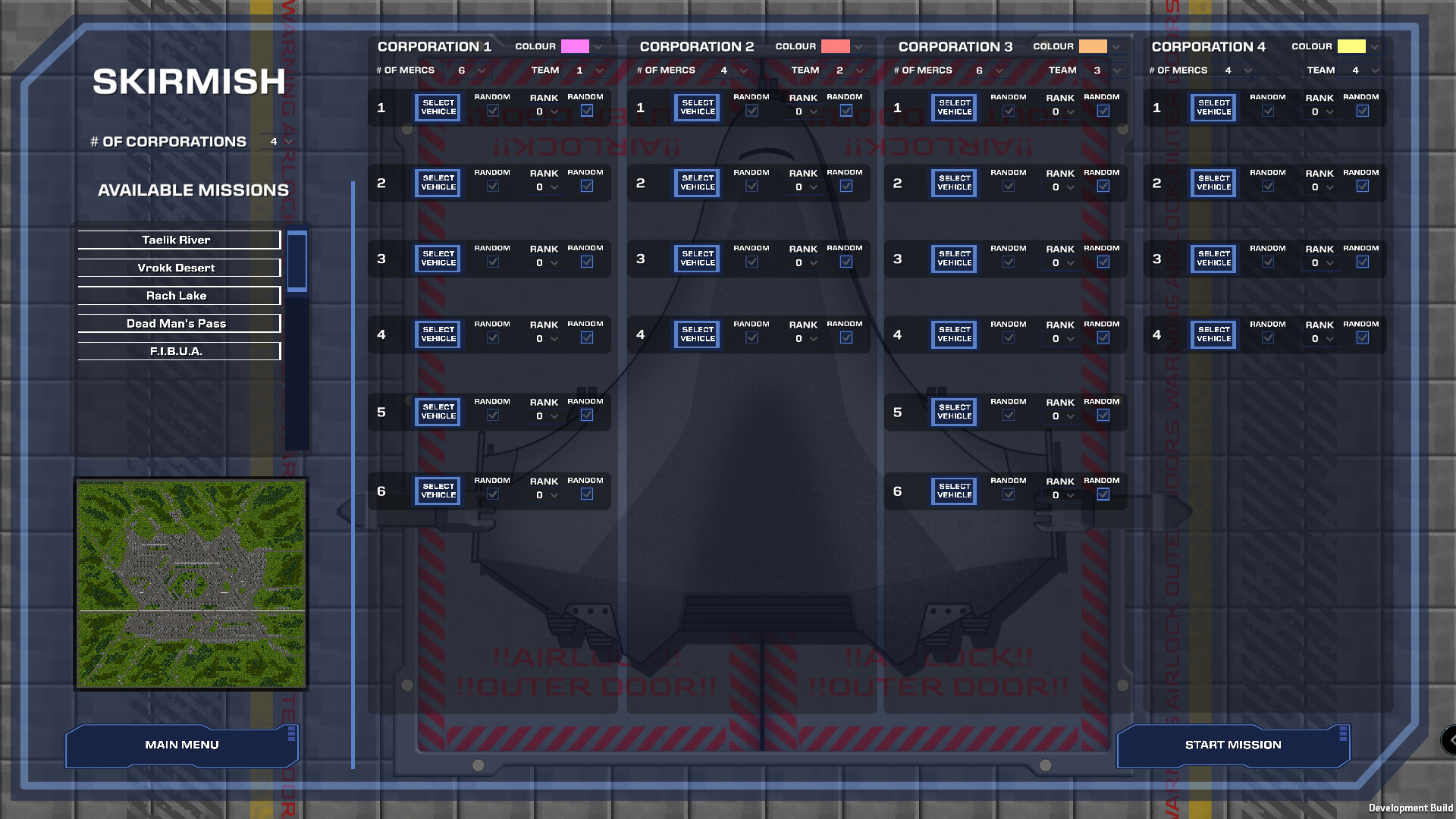
Task: Select vehicle for Corporation 1 merc 1
Action: click(437, 107)
